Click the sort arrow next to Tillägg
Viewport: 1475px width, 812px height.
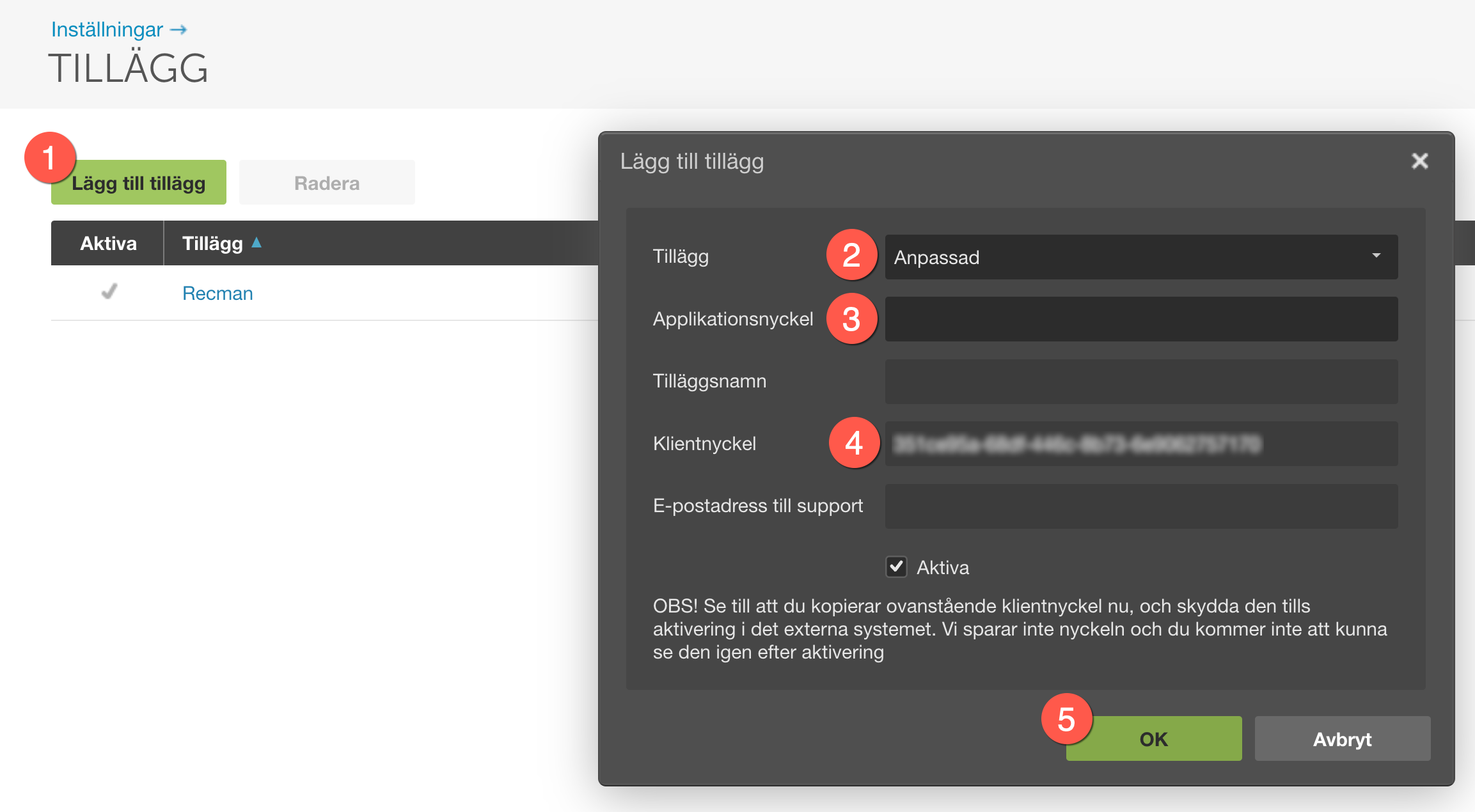(256, 242)
